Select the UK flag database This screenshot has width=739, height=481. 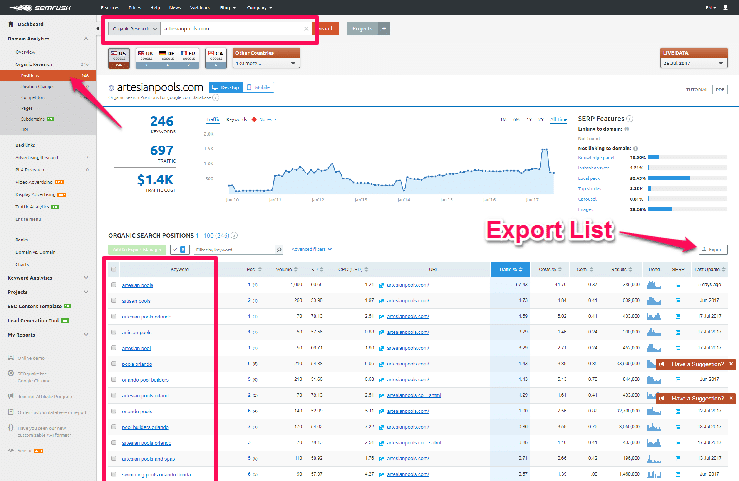coord(146,58)
